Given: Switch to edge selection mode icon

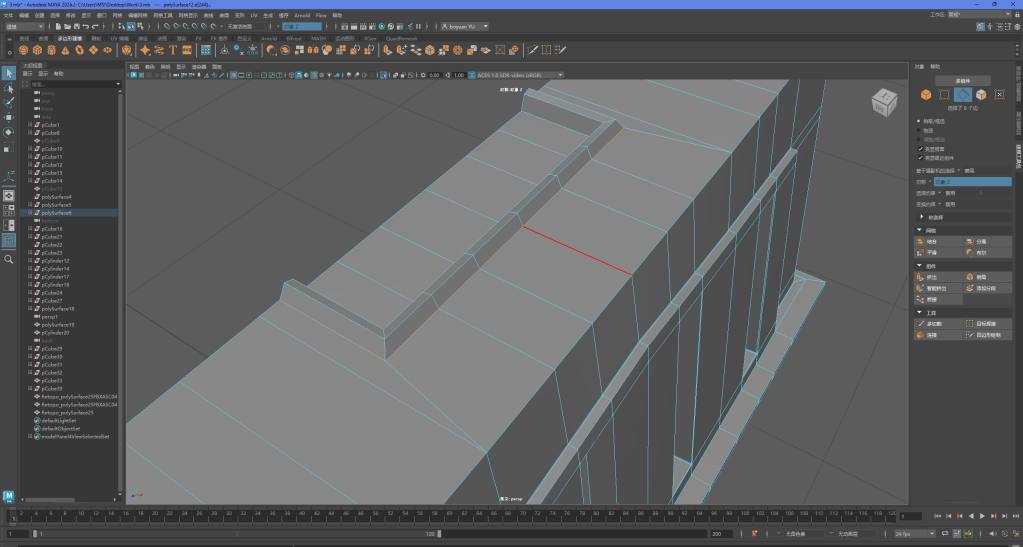Looking at the screenshot, I should pyautogui.click(x=962, y=94).
